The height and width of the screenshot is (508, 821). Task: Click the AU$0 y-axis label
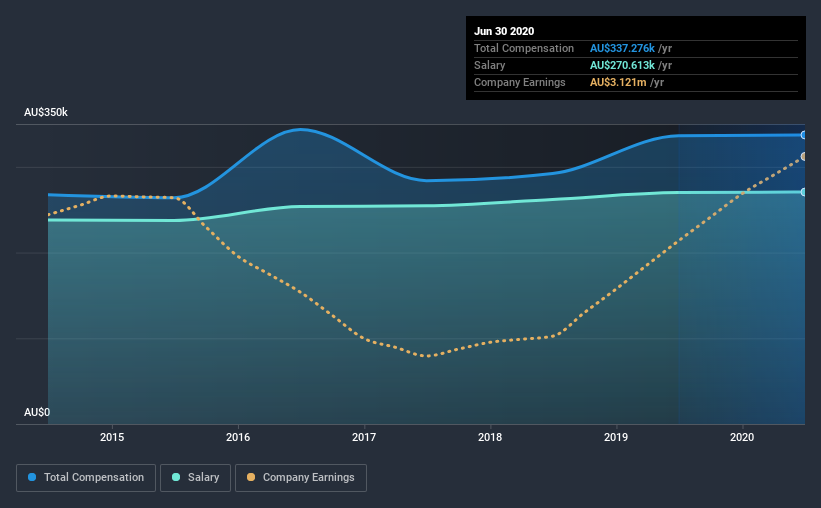(x=37, y=413)
